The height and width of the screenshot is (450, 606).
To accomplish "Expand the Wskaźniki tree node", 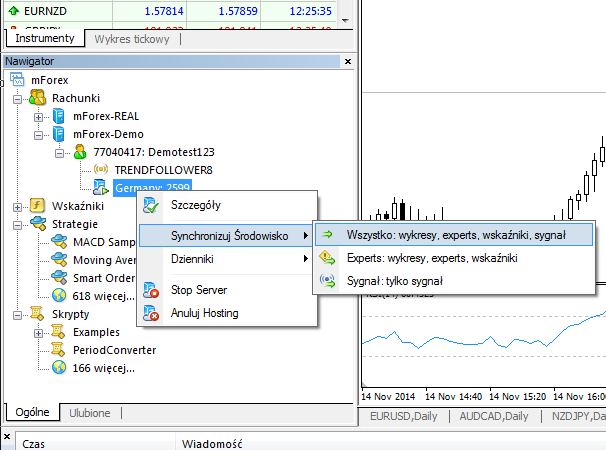I will 17,207.
